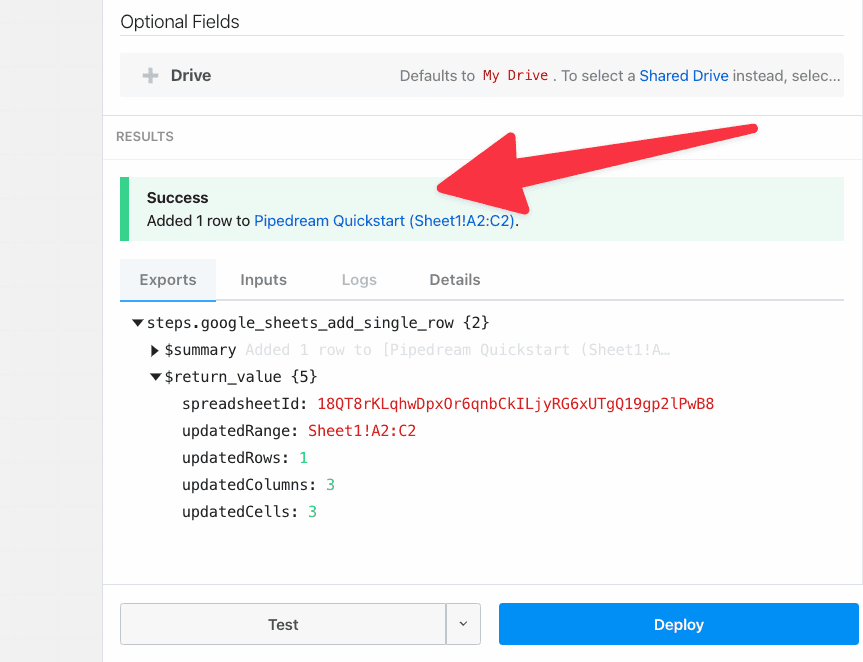Open the Inputs tab
This screenshot has height=662, width=863.
(x=263, y=280)
